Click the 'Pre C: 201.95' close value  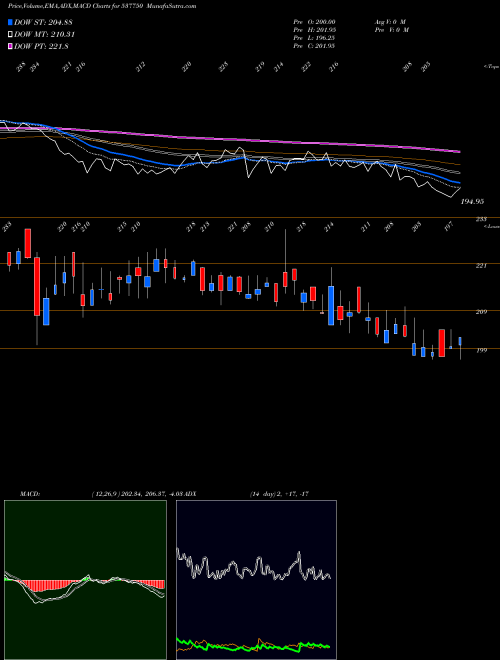point(314,46)
